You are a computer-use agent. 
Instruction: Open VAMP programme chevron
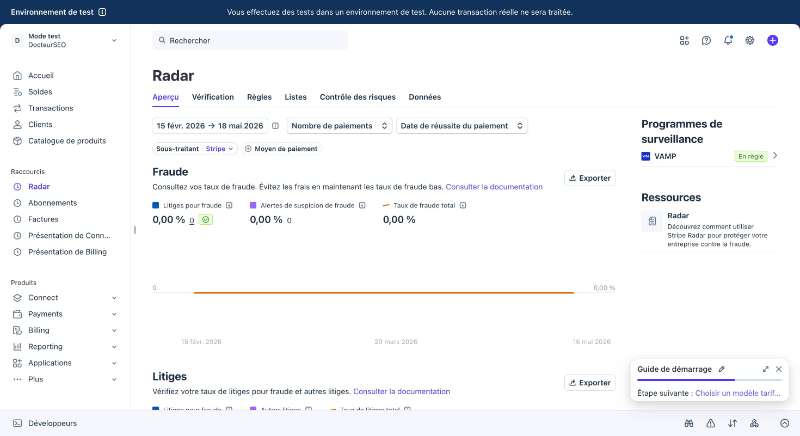click(775, 156)
